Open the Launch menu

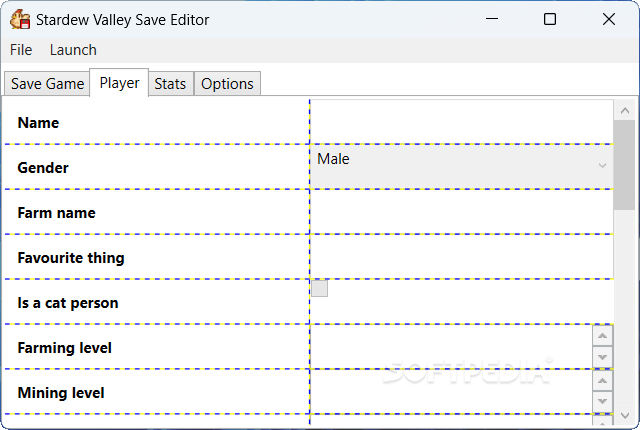coord(73,50)
